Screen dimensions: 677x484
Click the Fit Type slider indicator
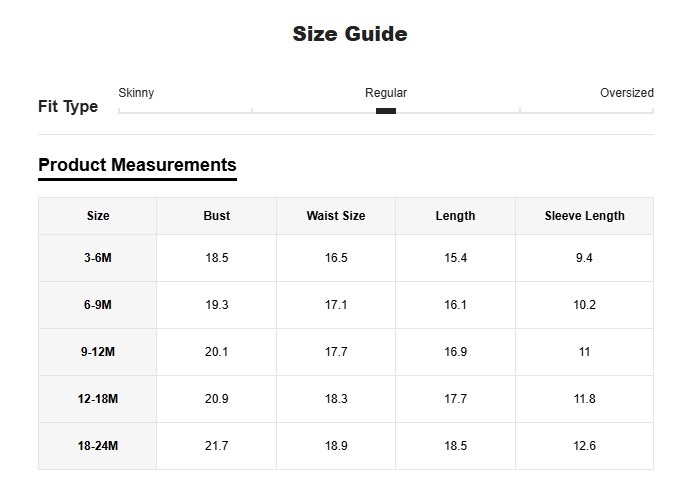pos(386,111)
